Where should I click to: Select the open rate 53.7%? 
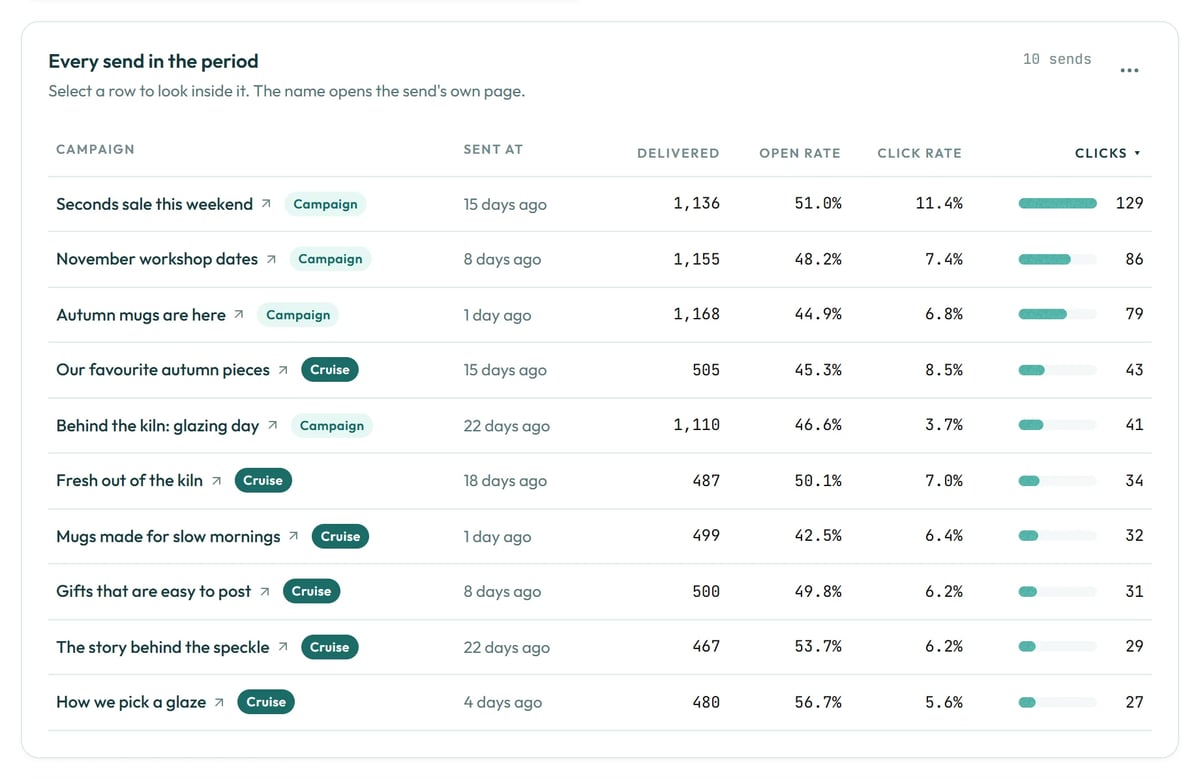tap(818, 647)
